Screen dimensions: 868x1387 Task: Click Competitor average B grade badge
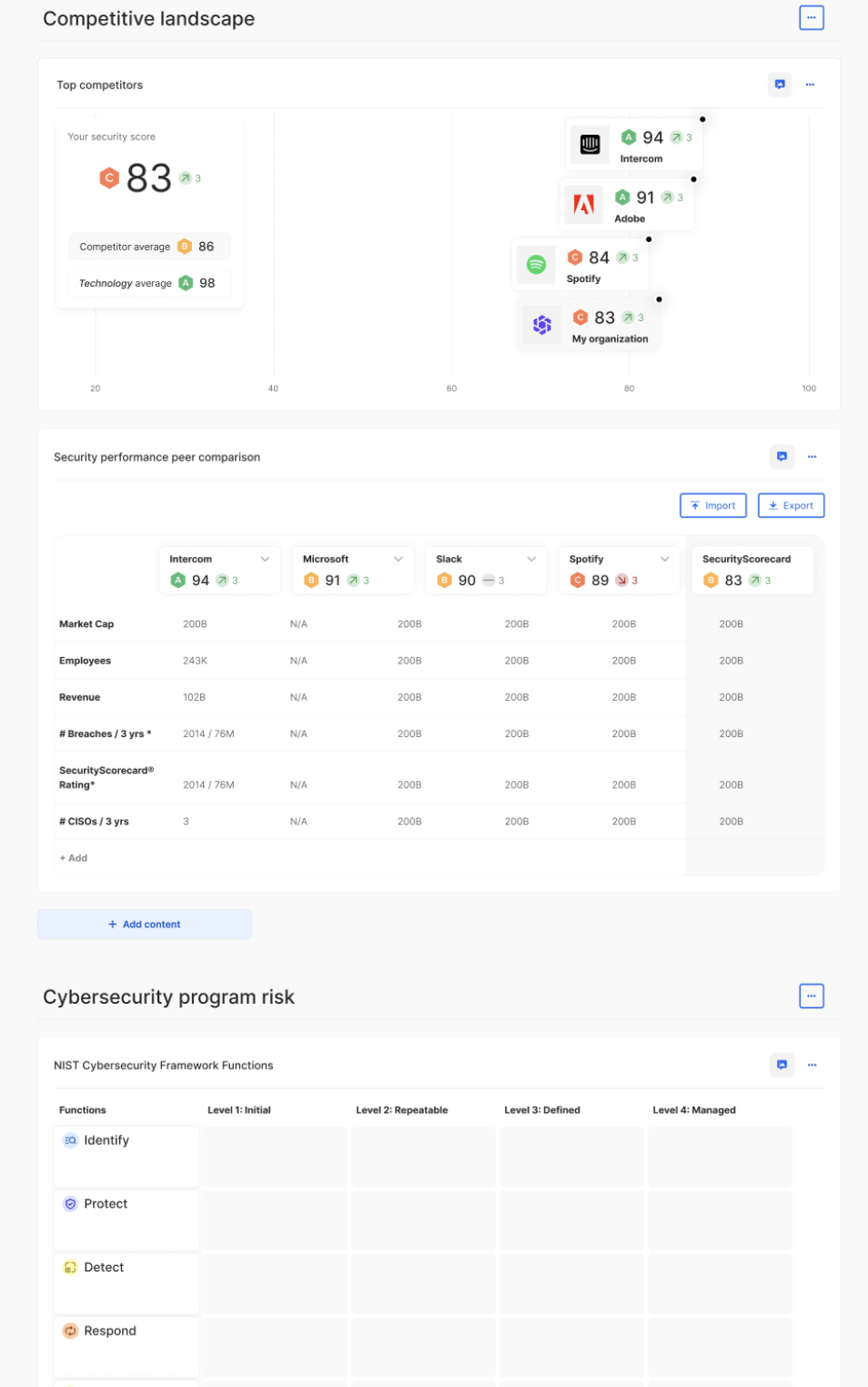click(185, 247)
